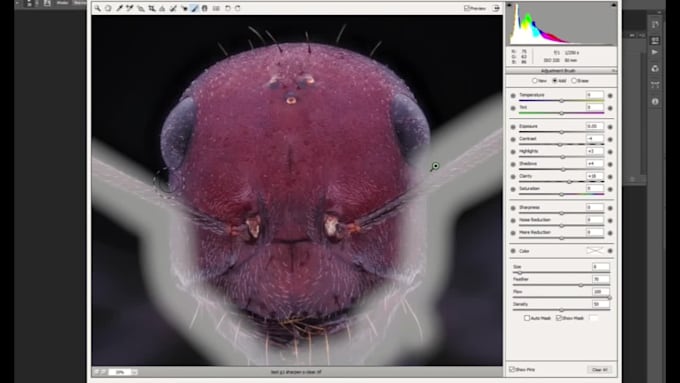680x383 pixels.
Task: Open Actions play icon in Photoshop side dock
Action: (655, 52)
